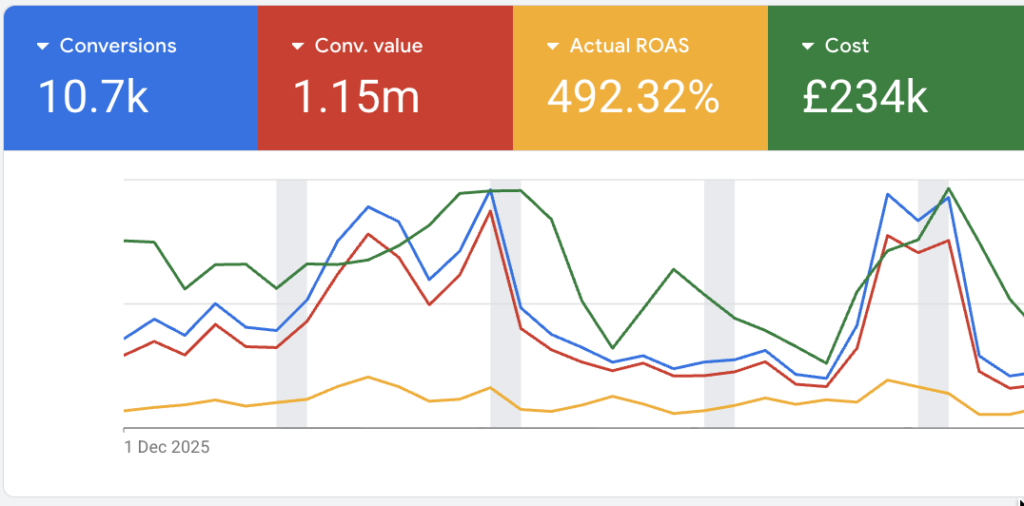Screen dimensions: 1024x506
Task: Open the Conversions metric dropdown arrow
Action: pos(43,46)
